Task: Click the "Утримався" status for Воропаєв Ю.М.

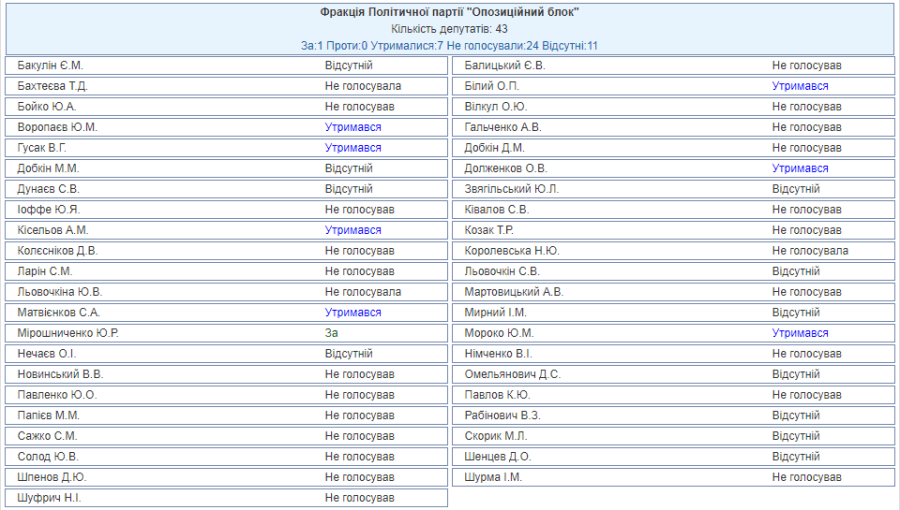Action: coord(353,127)
